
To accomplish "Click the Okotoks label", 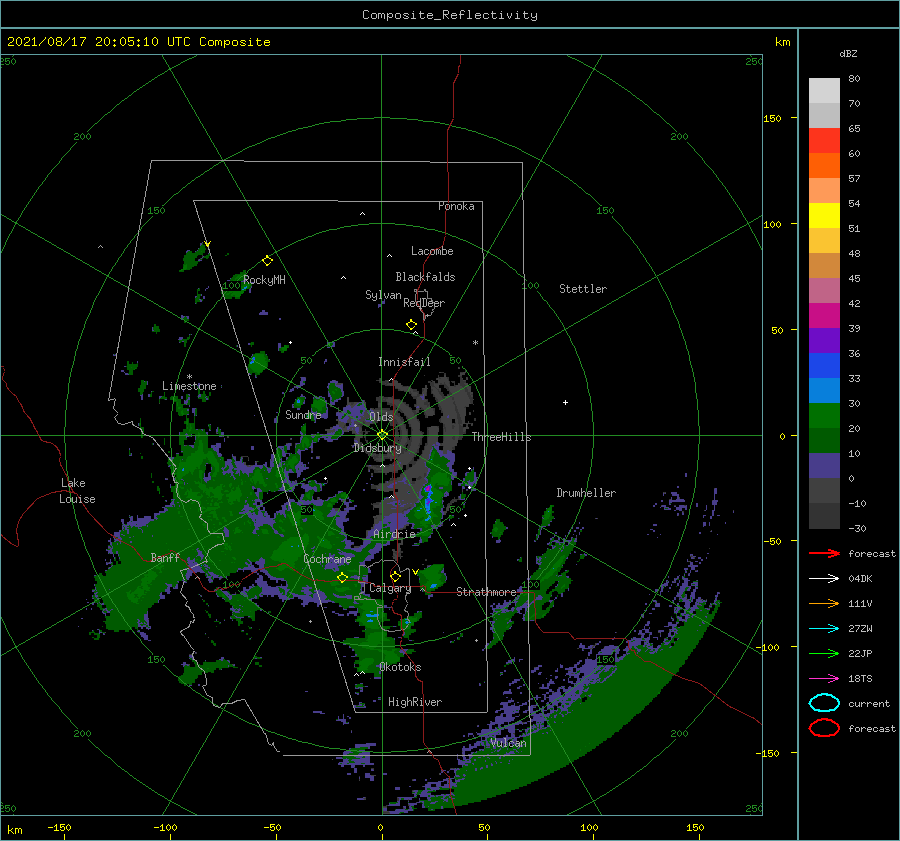I will 400,667.
